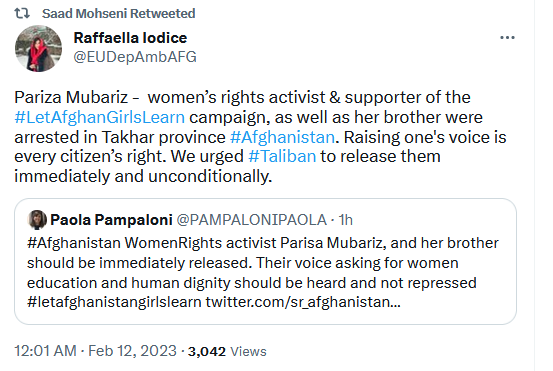The image size is (553, 371).
Task: Open Raffaella Iodice's profile picture
Action: pyautogui.click(x=38, y=48)
